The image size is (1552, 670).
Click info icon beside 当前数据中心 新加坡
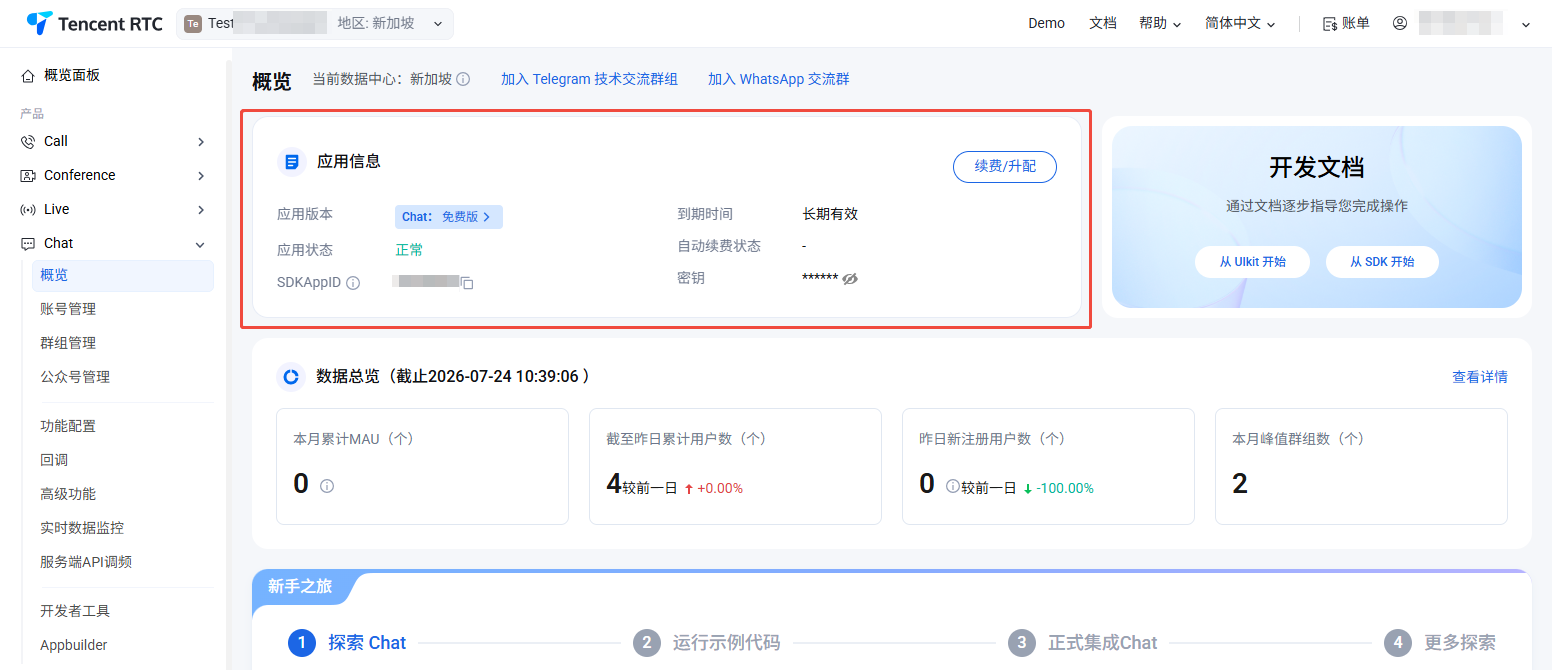pyautogui.click(x=463, y=79)
